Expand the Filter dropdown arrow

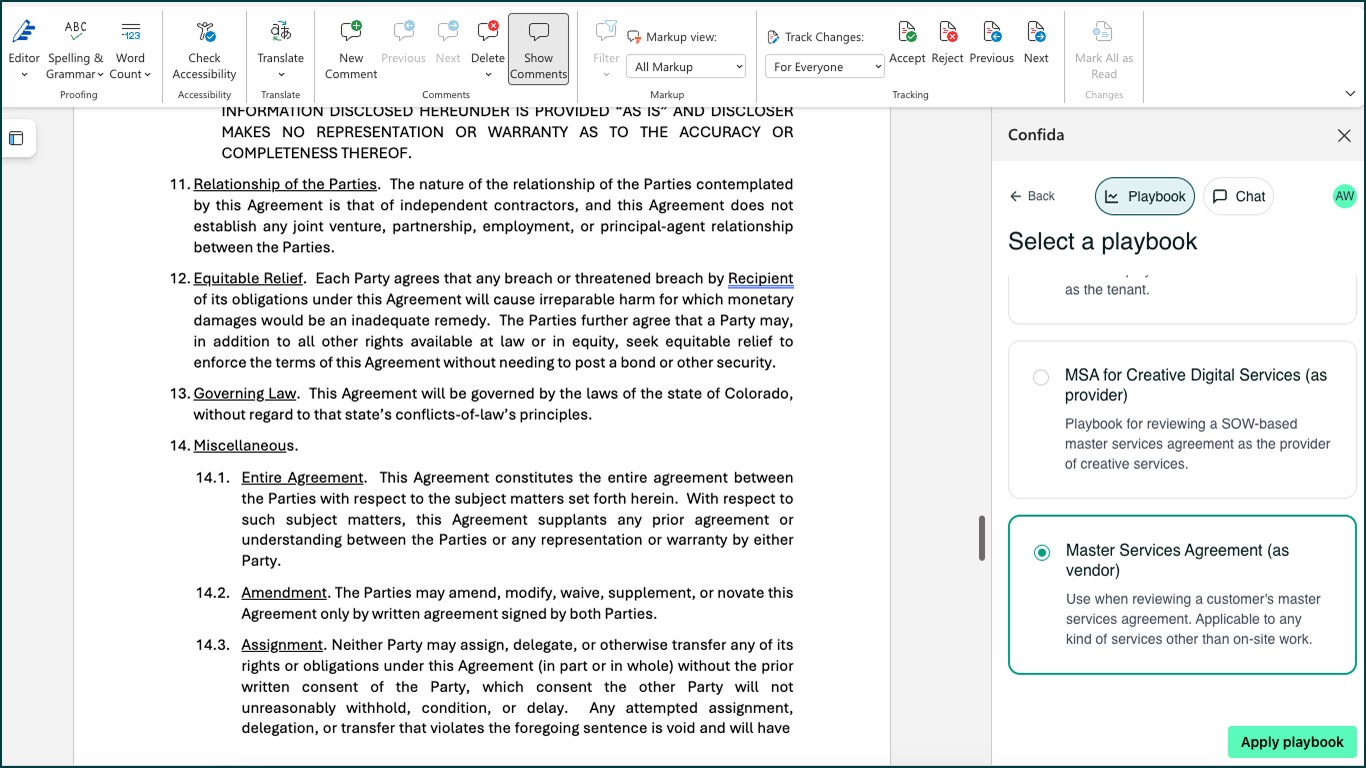point(606,75)
